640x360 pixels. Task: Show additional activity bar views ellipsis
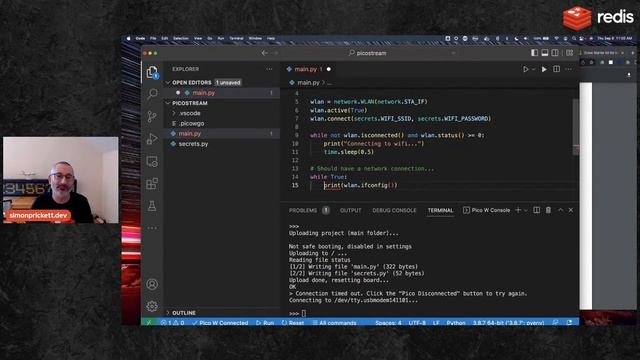pyautogui.click(x=152, y=228)
